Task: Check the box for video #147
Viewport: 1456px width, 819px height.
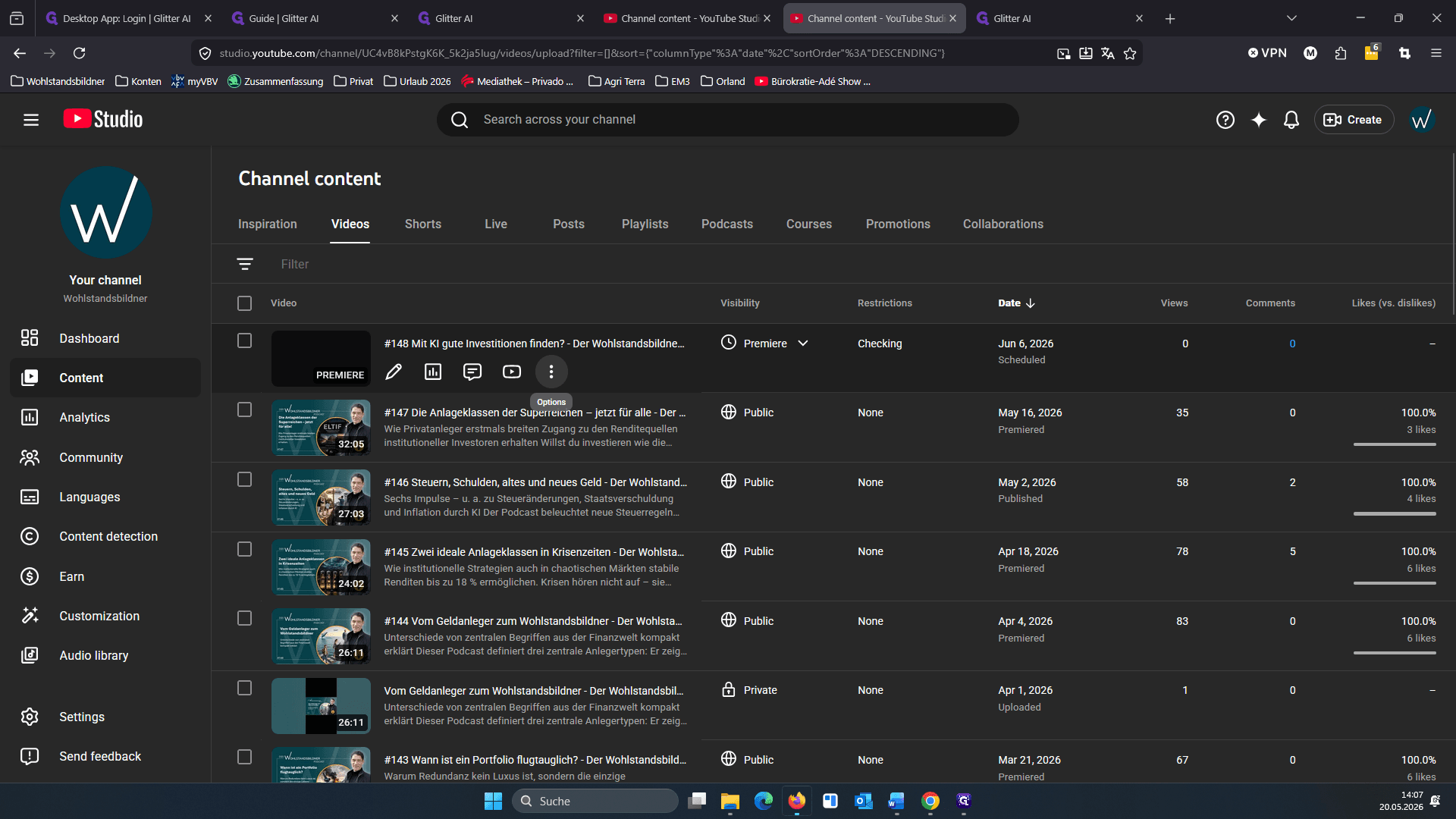Action: (244, 409)
